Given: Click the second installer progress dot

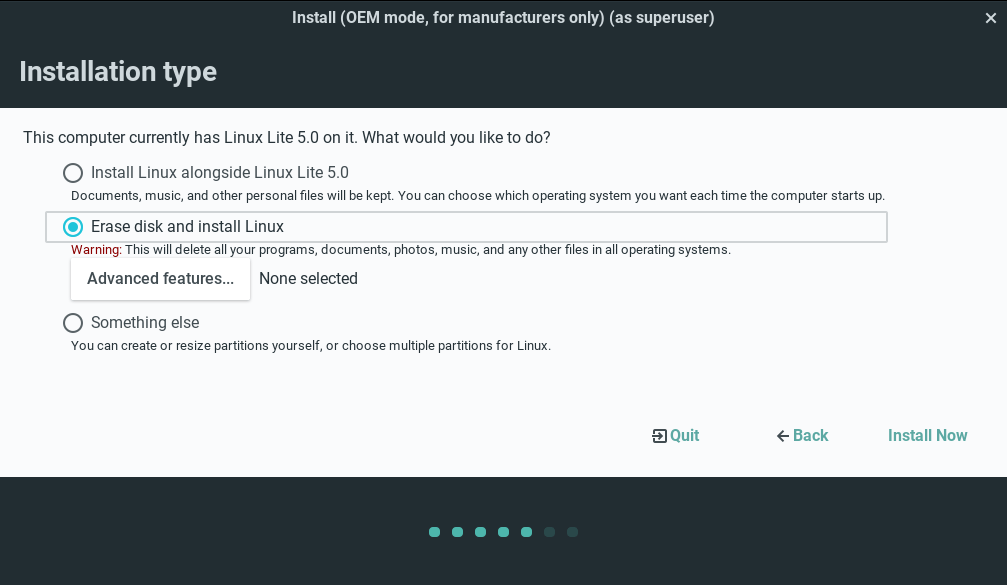Looking at the screenshot, I should tap(457, 532).
